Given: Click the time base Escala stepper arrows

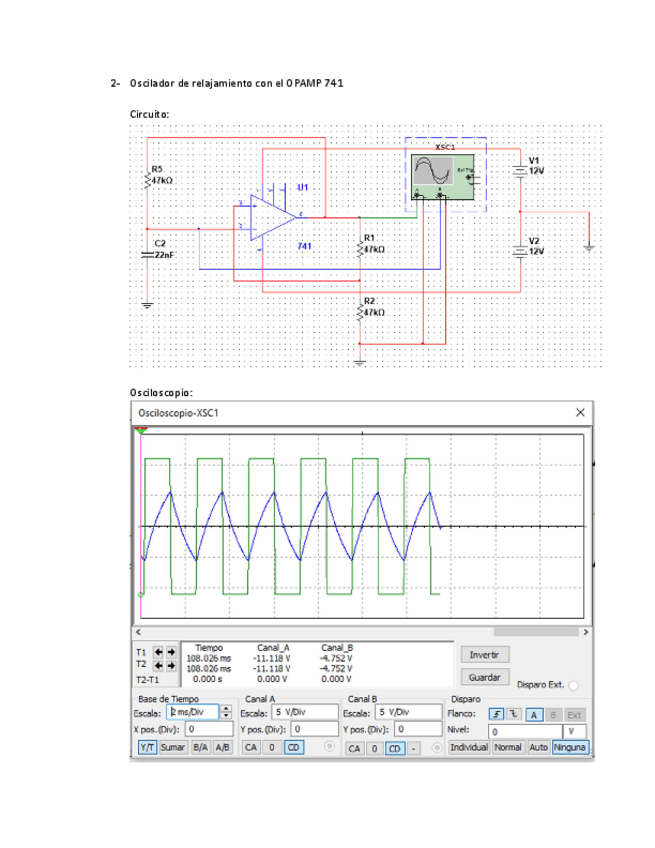Looking at the screenshot, I should 225,713.
